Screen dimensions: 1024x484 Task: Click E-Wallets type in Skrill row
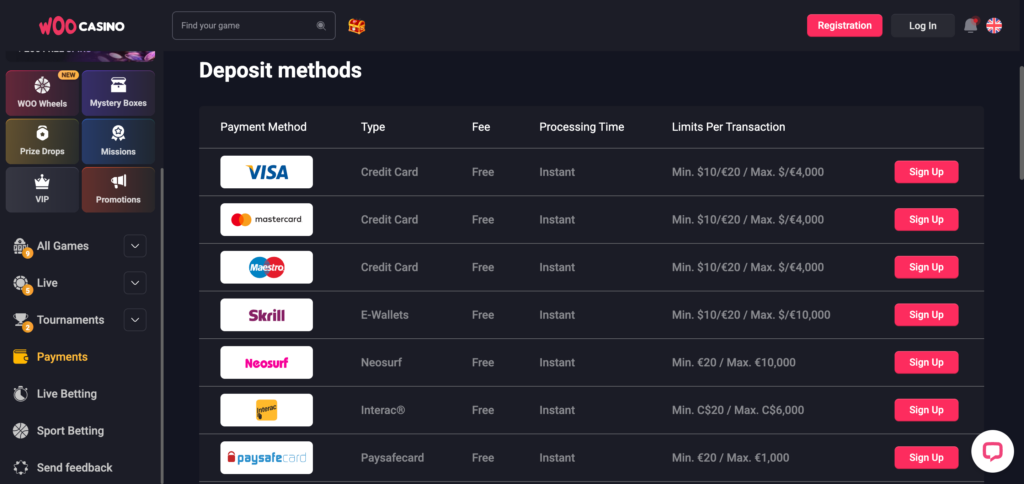(385, 315)
